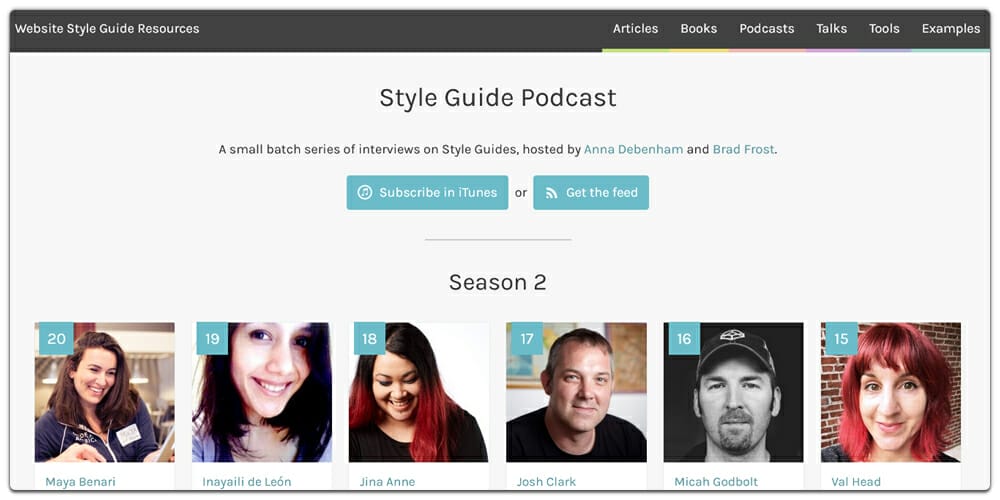Click the Style Guide Podcast heading
The image size is (1000, 500).
click(498, 98)
